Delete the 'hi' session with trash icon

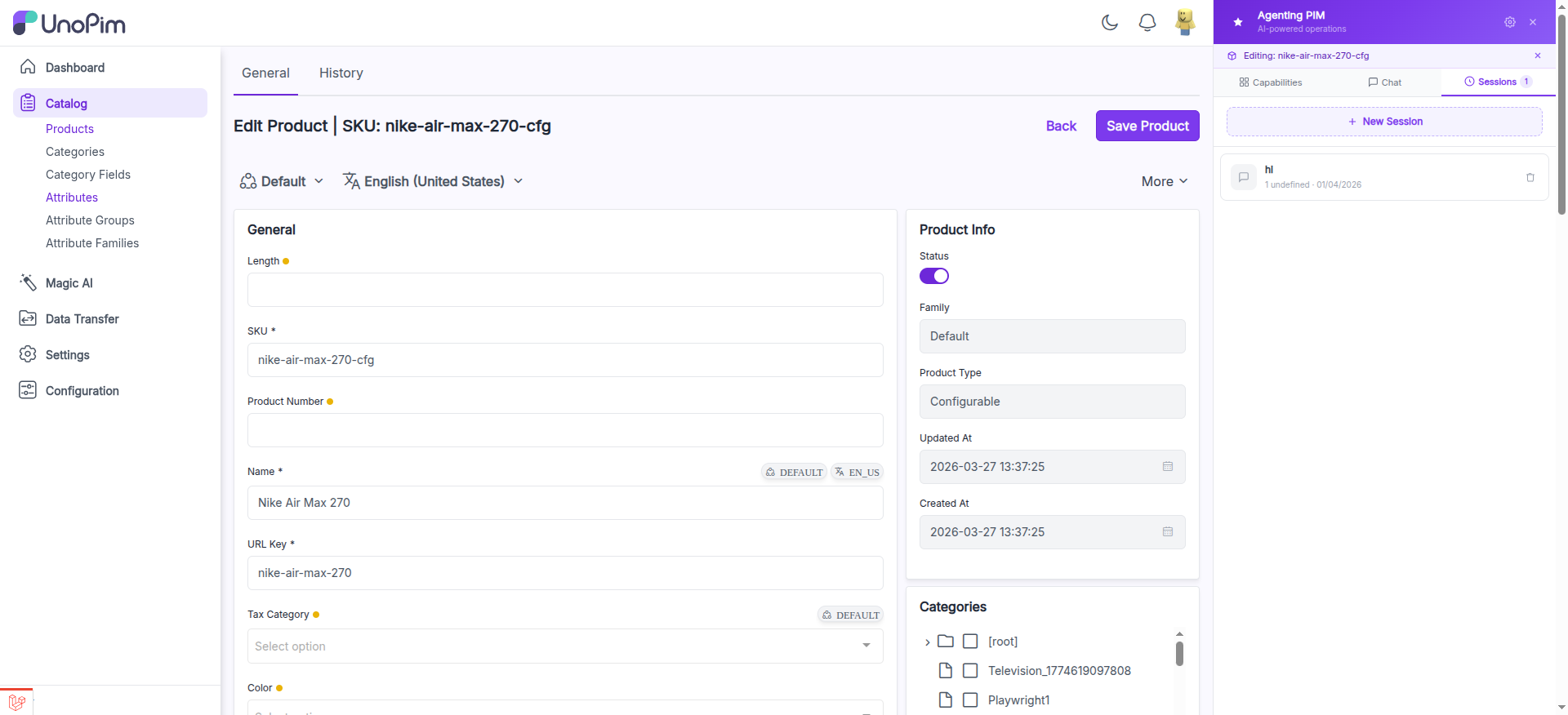click(x=1530, y=177)
